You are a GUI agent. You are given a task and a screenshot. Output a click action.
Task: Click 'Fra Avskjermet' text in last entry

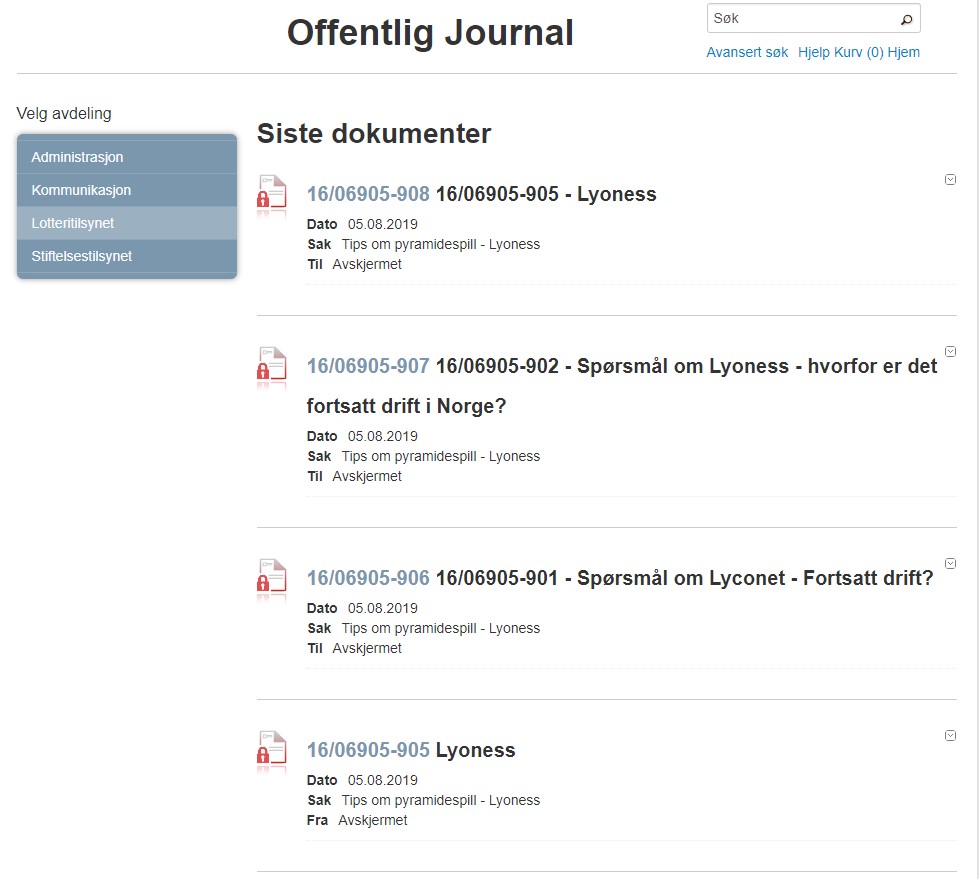(357, 820)
